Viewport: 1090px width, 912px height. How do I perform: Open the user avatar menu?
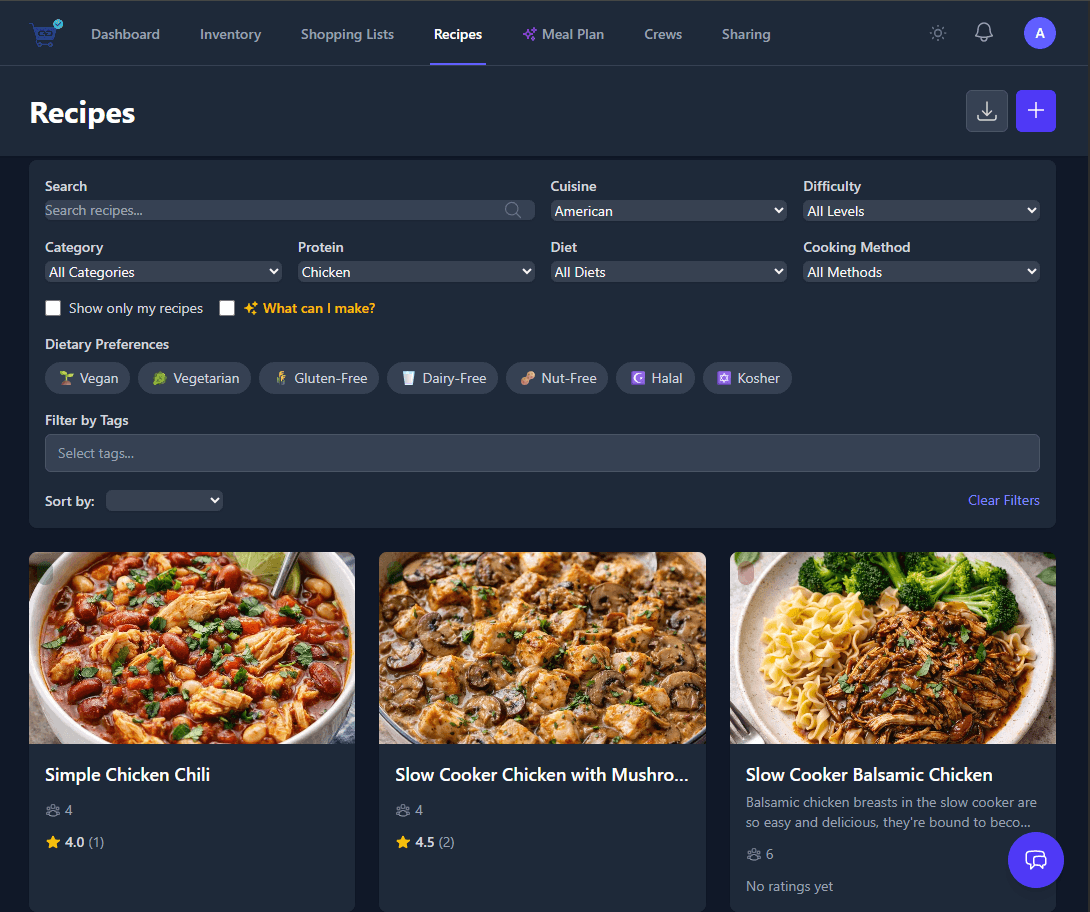coord(1040,32)
